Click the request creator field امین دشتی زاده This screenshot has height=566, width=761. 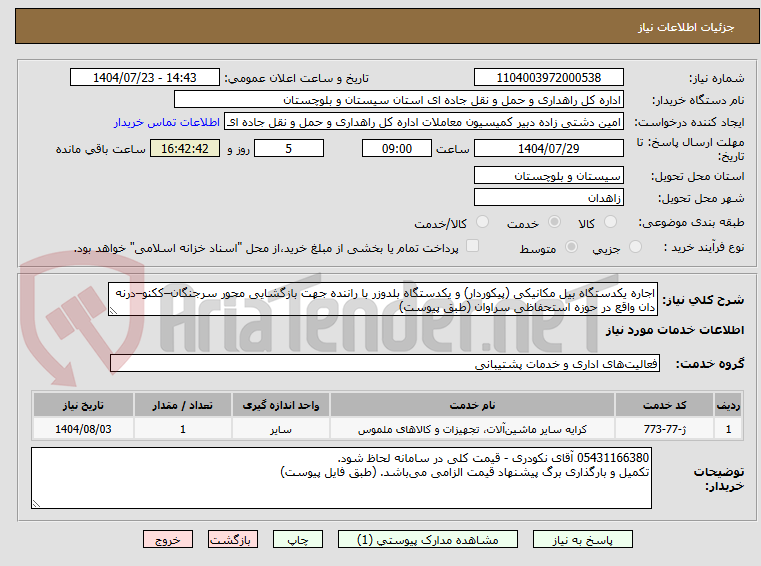point(424,122)
